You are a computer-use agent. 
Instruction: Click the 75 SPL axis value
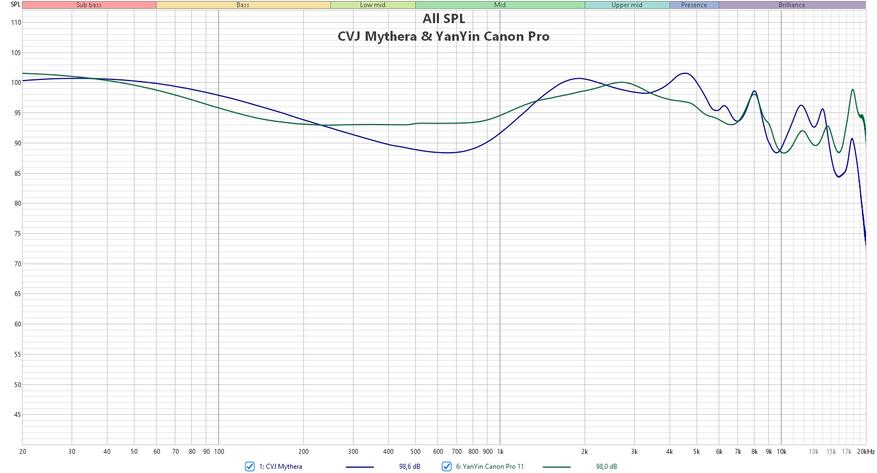pos(17,234)
